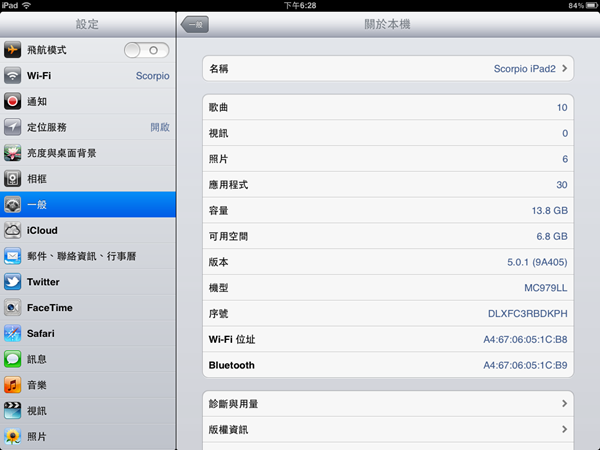Tap the Video clapperboard icon (視訊)
Viewport: 600px width, 450px height.
[x=12, y=411]
